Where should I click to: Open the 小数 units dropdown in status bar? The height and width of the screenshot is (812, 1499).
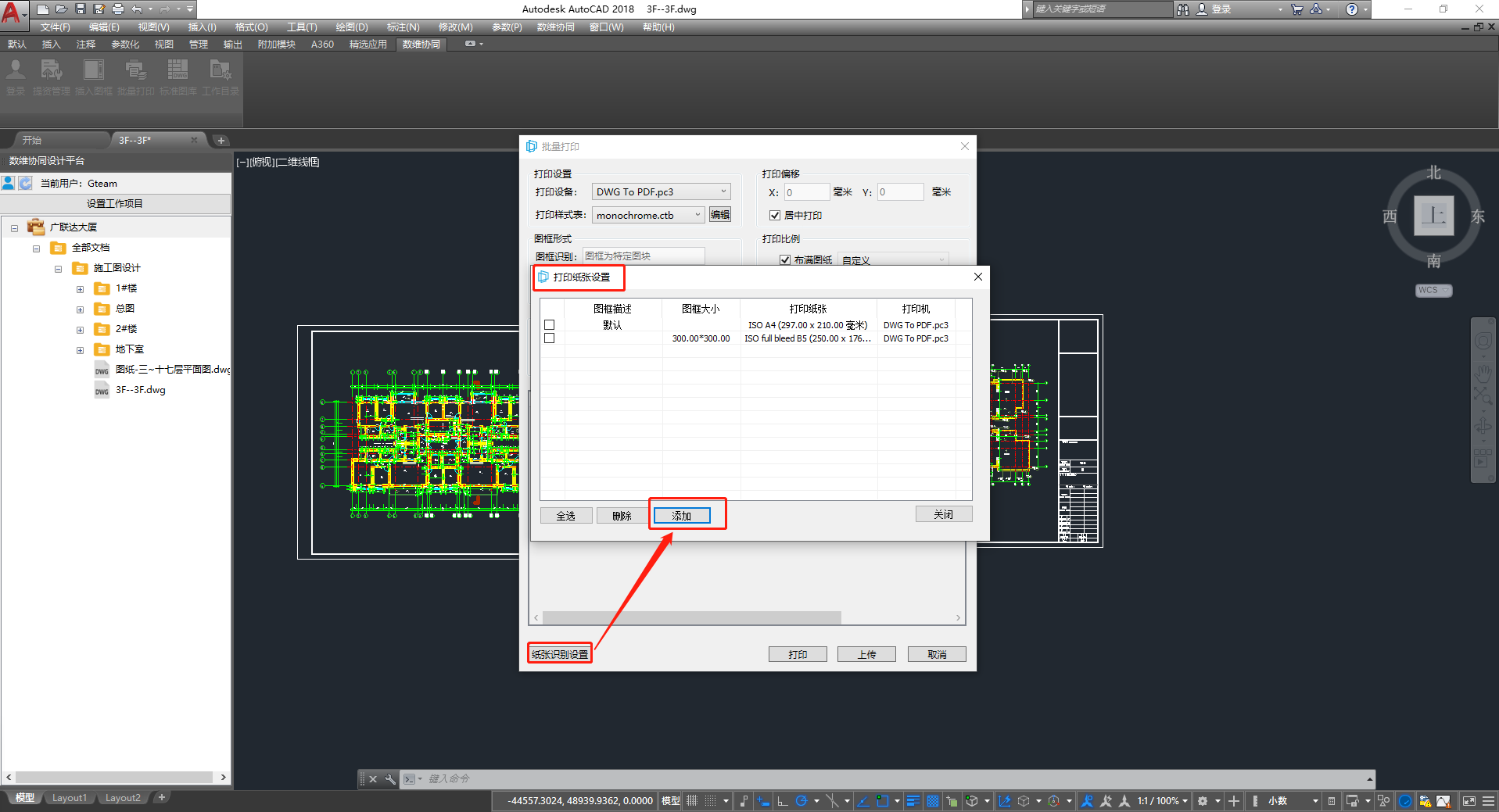pos(1293,801)
